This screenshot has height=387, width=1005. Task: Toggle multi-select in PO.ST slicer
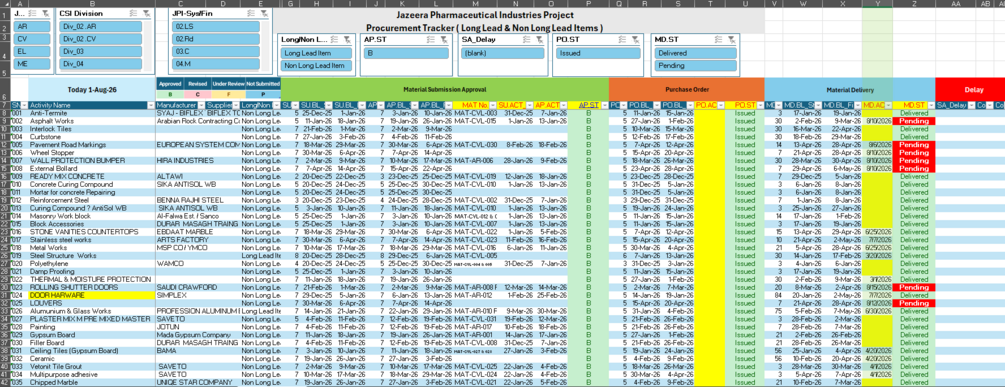tap(621, 39)
